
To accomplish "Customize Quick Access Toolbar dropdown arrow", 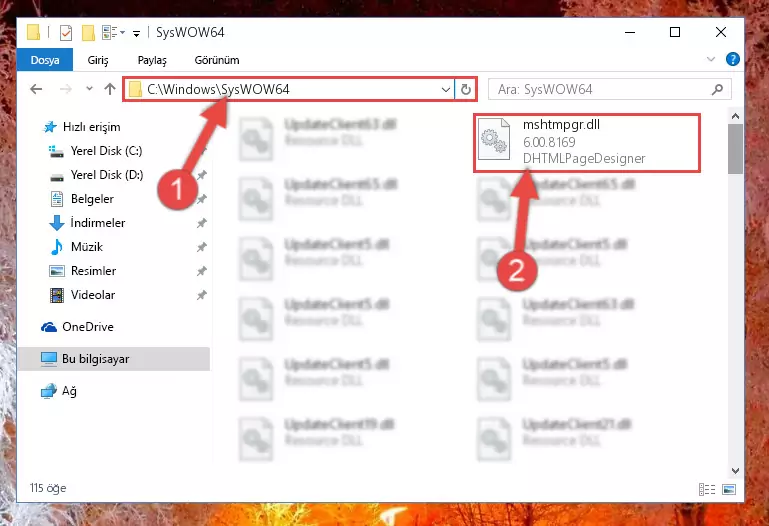I will [x=136, y=33].
